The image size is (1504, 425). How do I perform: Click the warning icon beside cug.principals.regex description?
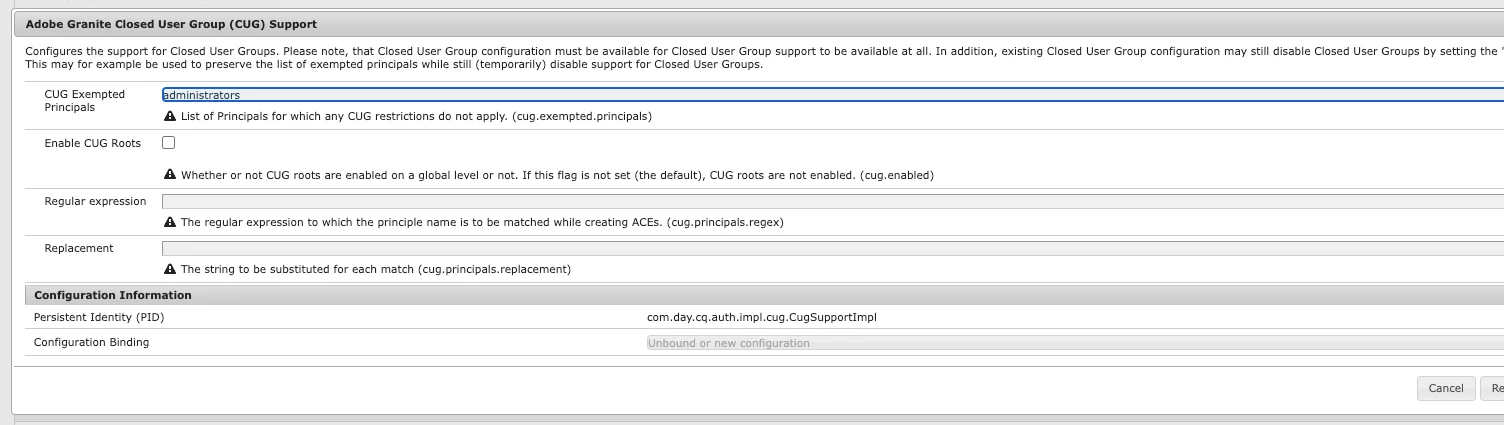170,222
